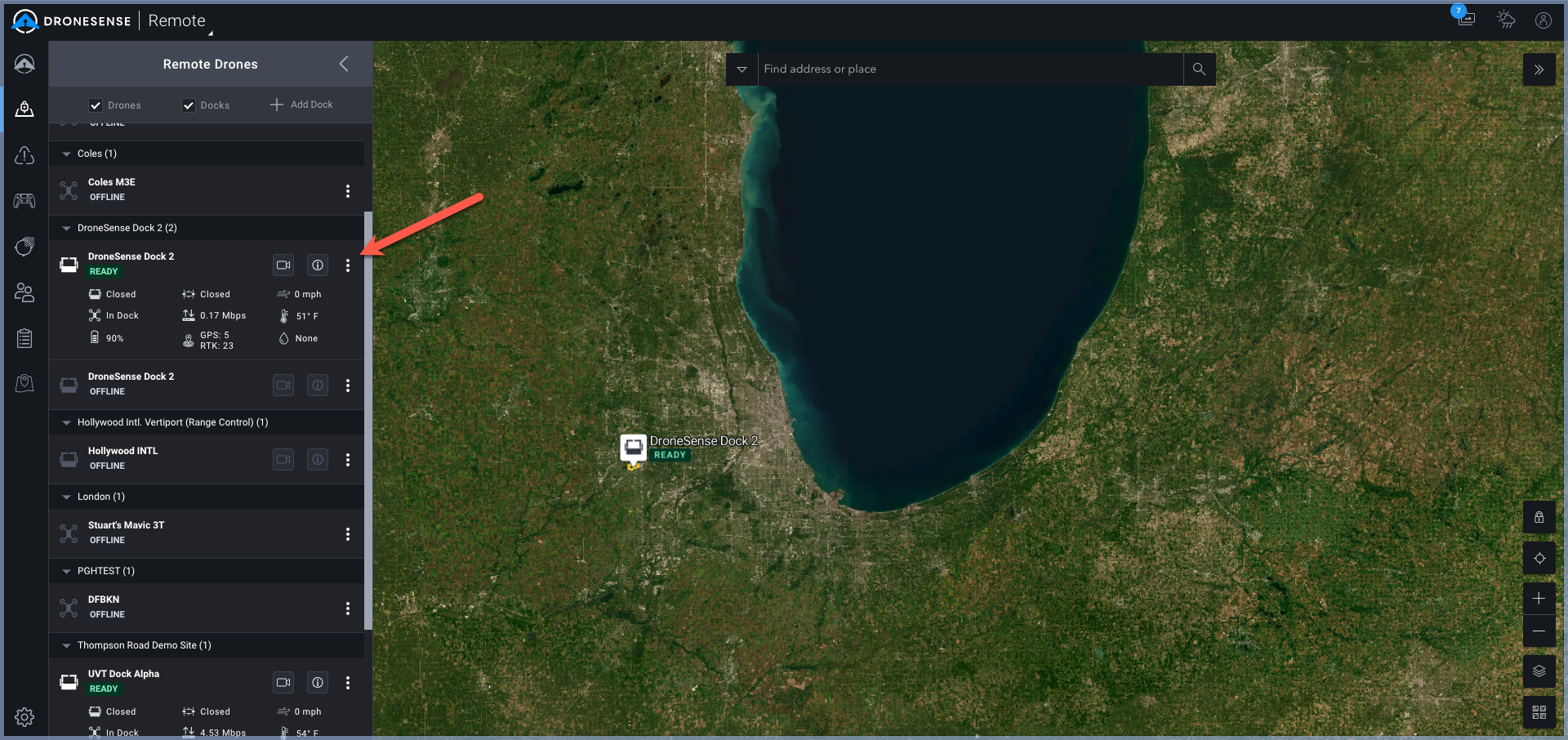
Task: Open three-dot menu for Coles M3E
Action: pos(348,191)
